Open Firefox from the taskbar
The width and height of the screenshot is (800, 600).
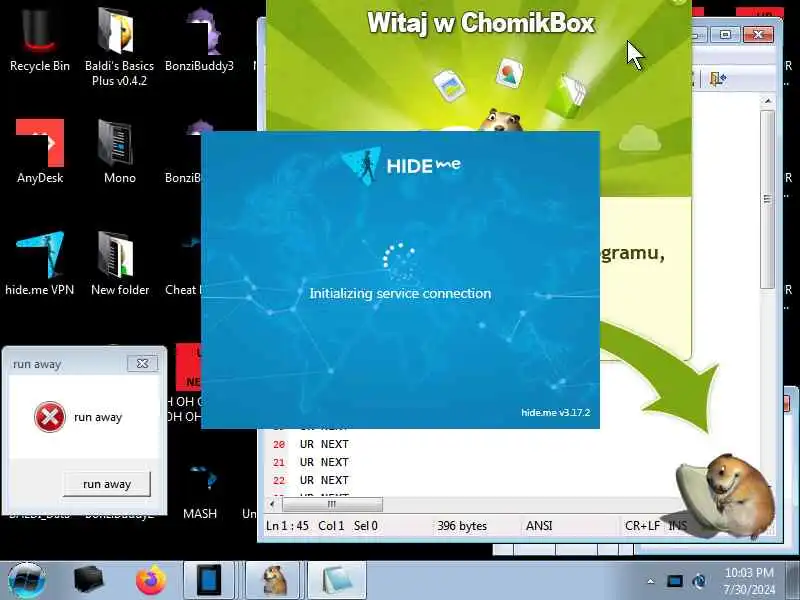click(151, 580)
